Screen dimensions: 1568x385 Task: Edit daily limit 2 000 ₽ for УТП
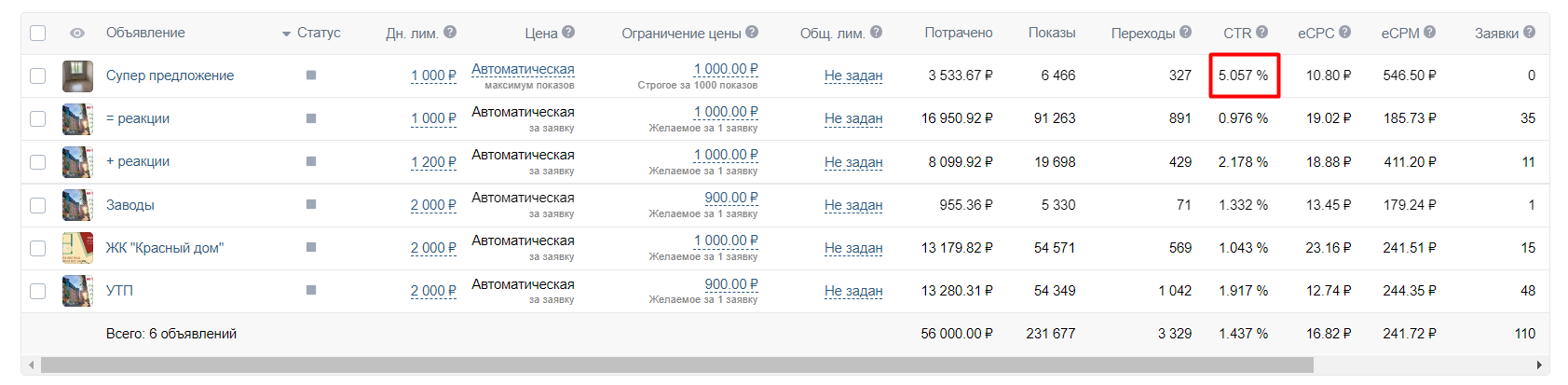click(433, 291)
